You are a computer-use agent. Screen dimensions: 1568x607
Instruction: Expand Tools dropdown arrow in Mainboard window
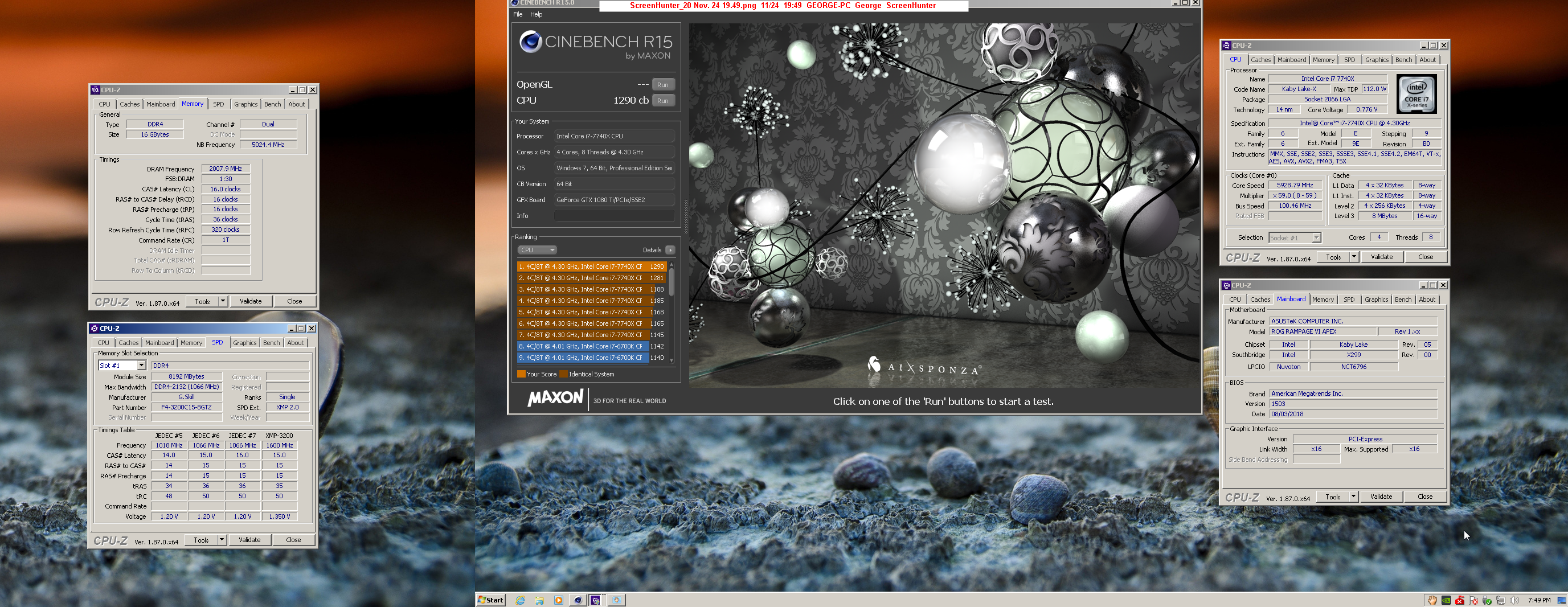coord(1353,497)
